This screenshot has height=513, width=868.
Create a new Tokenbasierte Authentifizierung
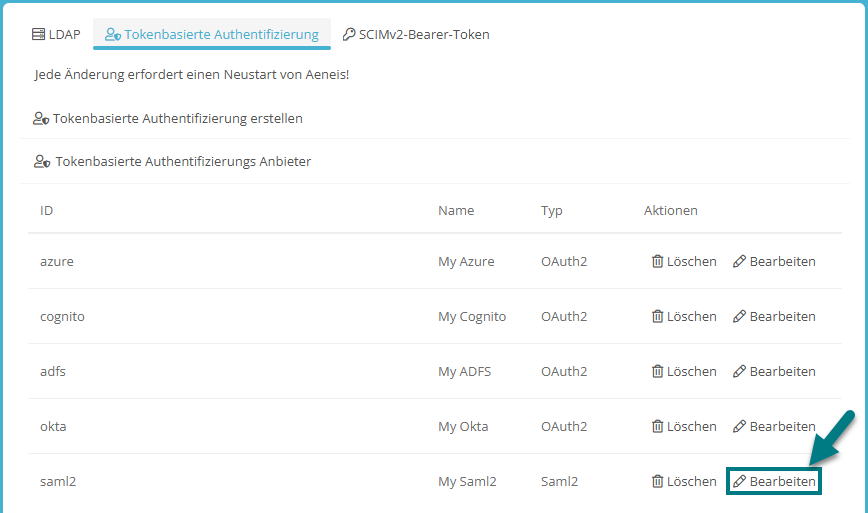[x=168, y=118]
